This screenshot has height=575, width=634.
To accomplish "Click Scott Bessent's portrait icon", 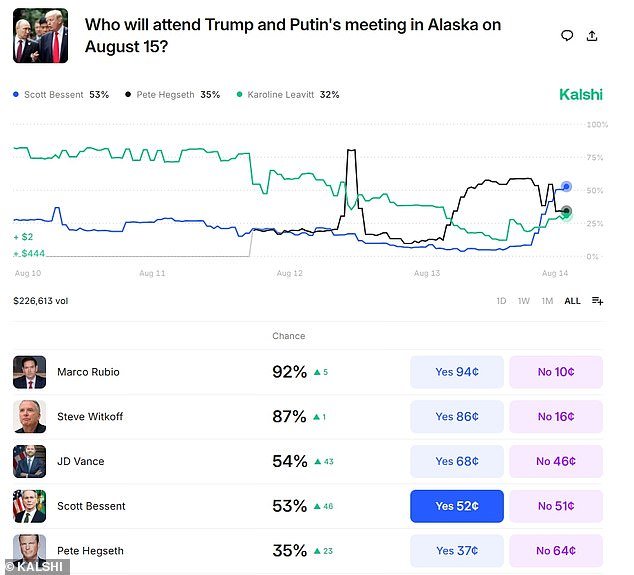I will pyautogui.click(x=29, y=506).
